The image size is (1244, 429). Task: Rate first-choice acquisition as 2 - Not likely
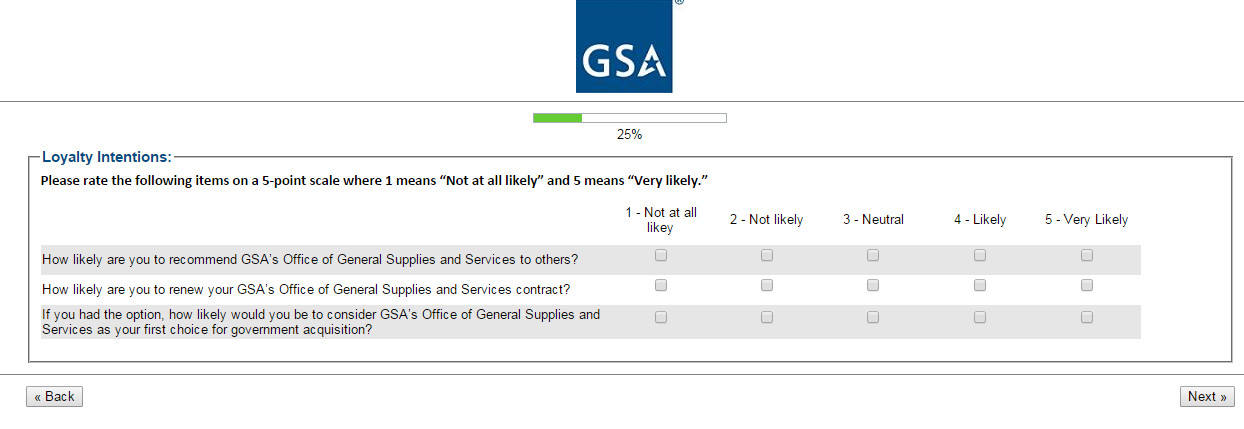click(767, 317)
